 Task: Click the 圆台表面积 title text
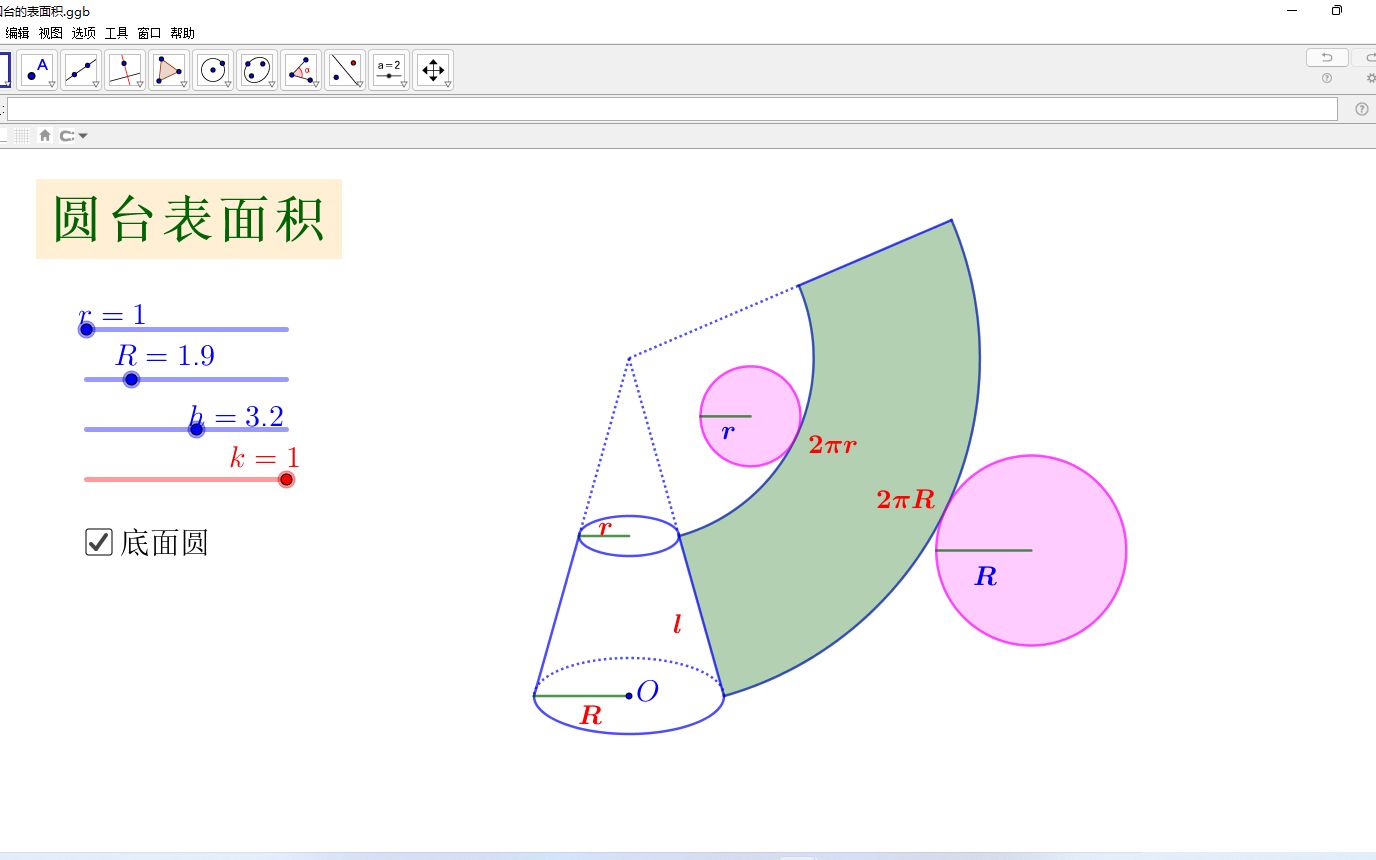point(189,219)
